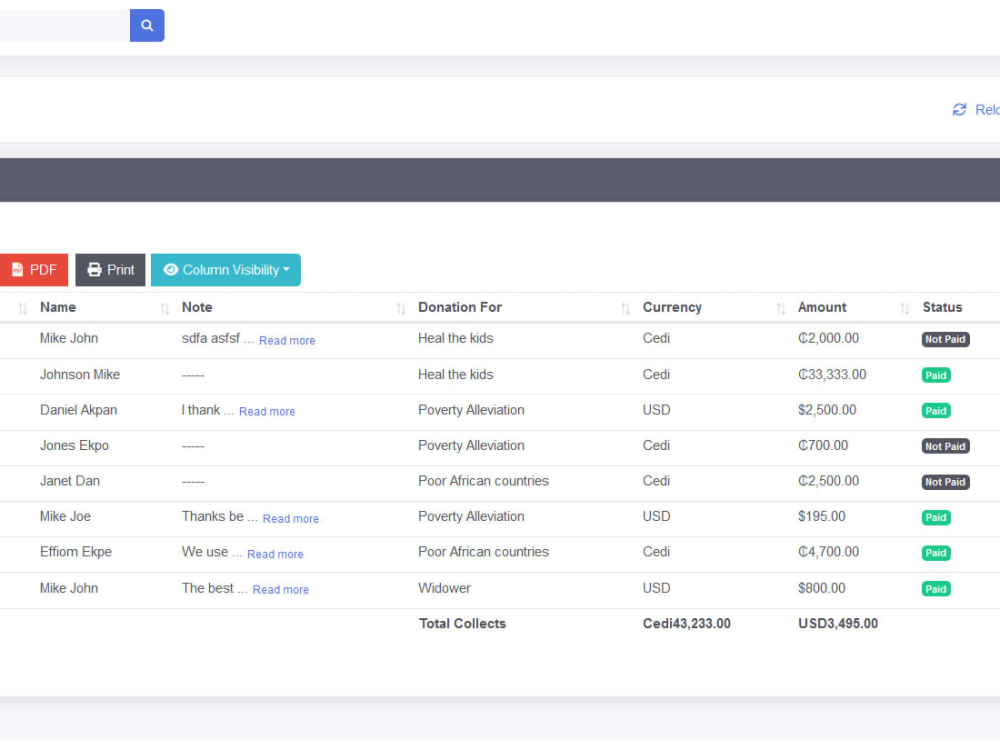Sort by the Note column header
This screenshot has width=1000, height=750.
coord(197,307)
